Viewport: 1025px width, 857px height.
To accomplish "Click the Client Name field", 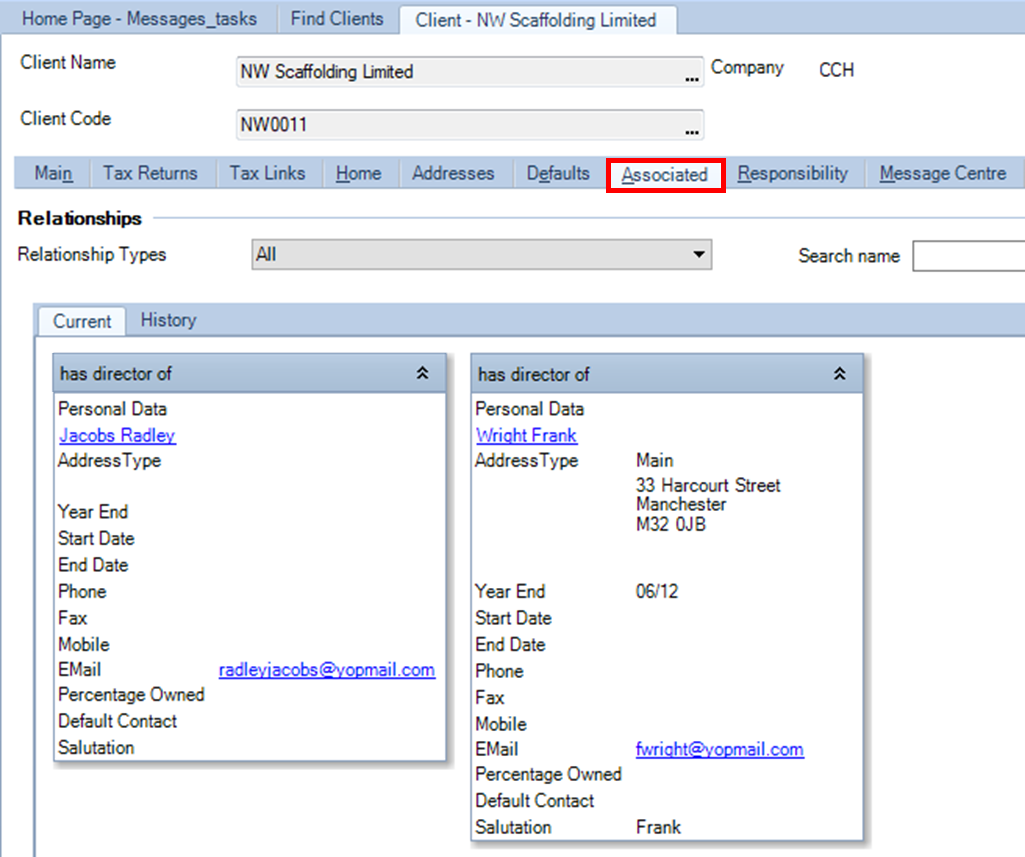I will (470, 72).
